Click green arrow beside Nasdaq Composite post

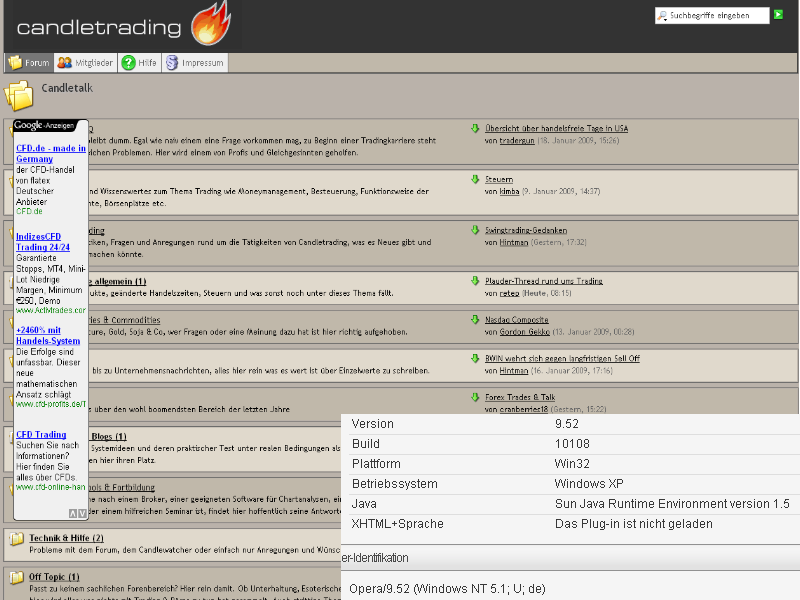click(476, 319)
